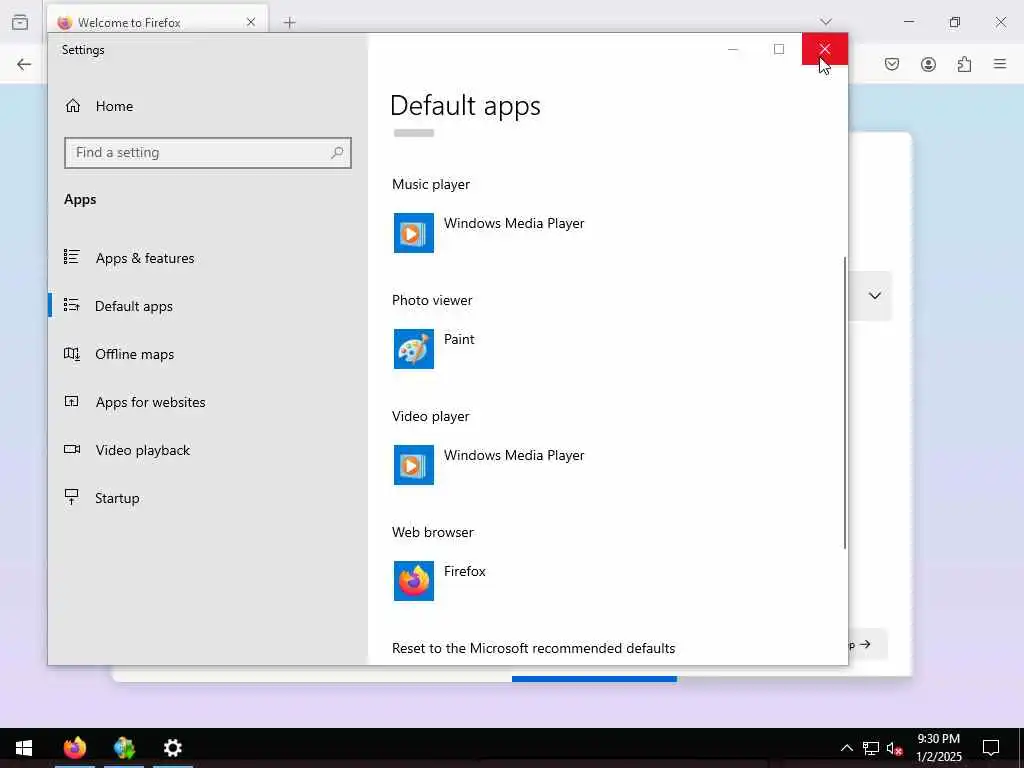The height and width of the screenshot is (768, 1024).
Task: Click the Video player Windows Media Player icon
Action: click(414, 465)
